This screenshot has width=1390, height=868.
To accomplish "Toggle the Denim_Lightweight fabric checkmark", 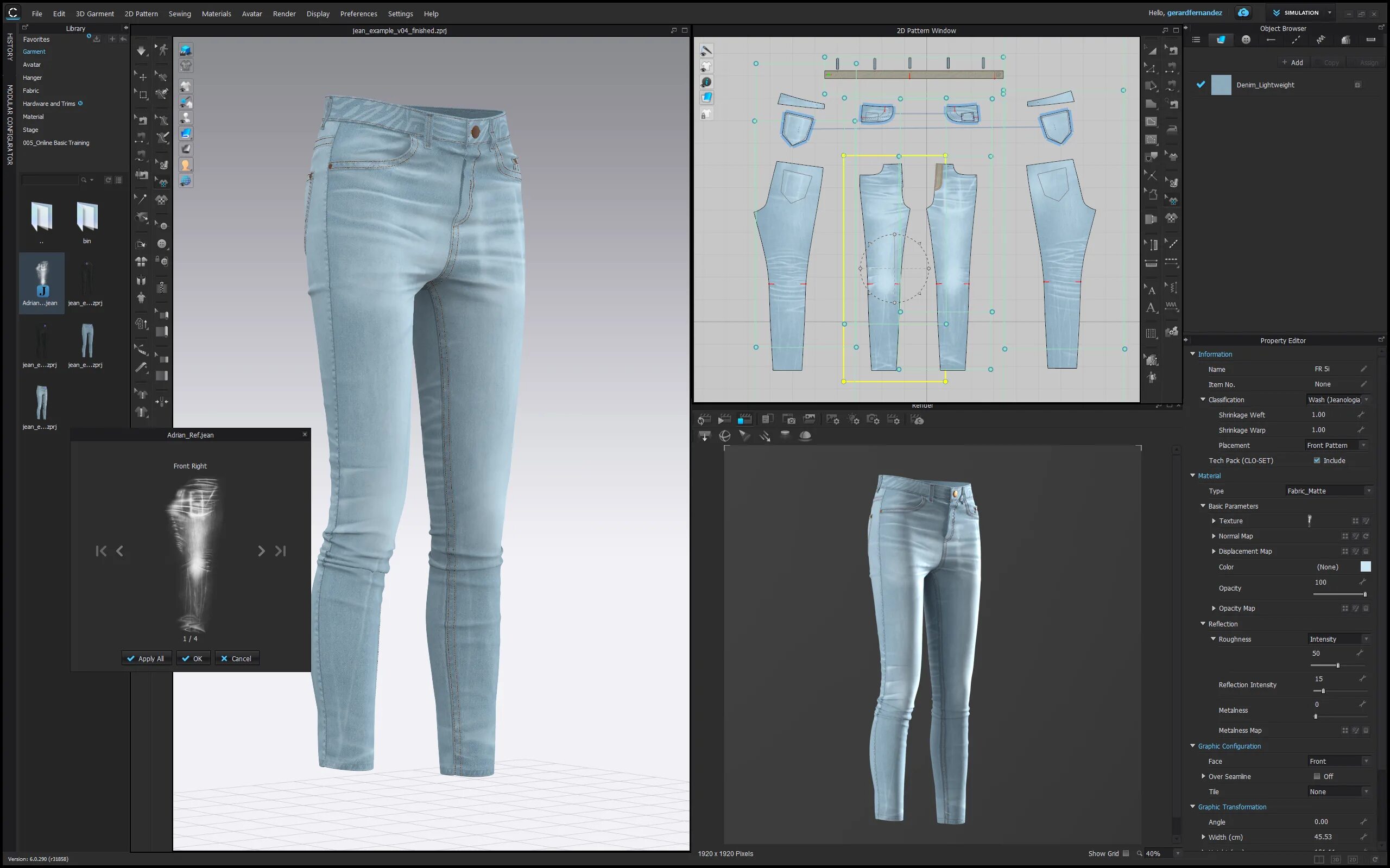I will pyautogui.click(x=1201, y=84).
